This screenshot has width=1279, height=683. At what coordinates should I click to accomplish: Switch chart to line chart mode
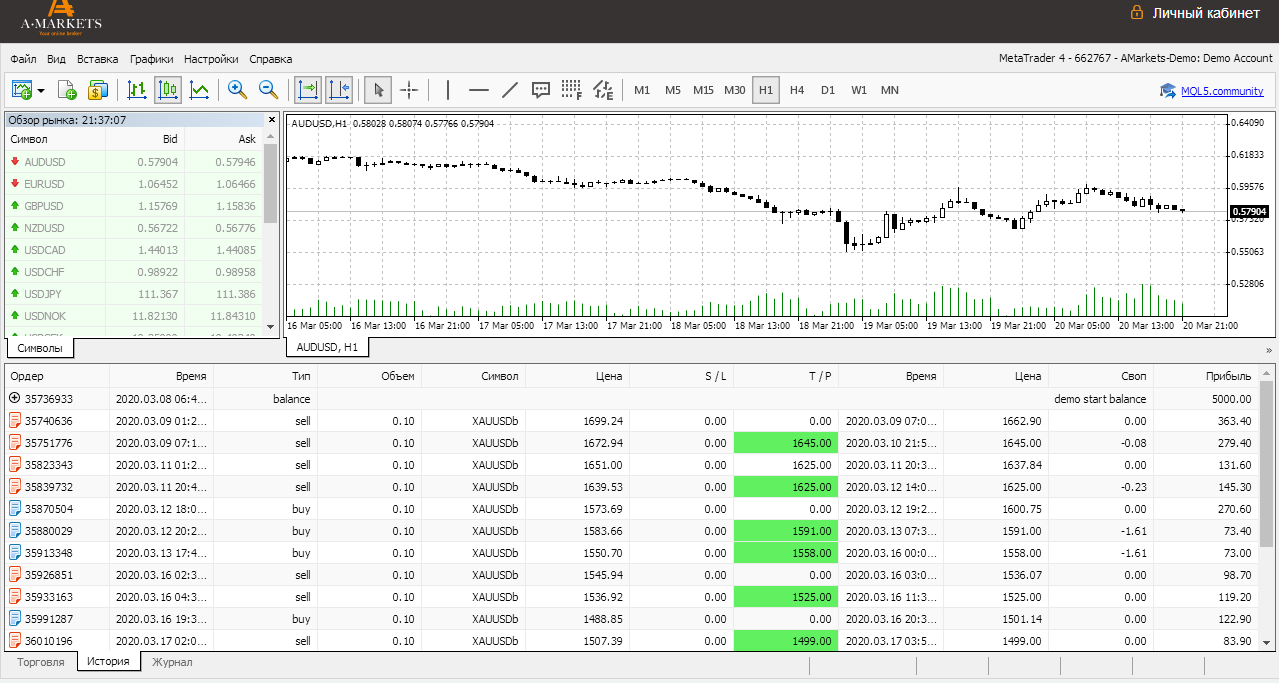[x=200, y=90]
